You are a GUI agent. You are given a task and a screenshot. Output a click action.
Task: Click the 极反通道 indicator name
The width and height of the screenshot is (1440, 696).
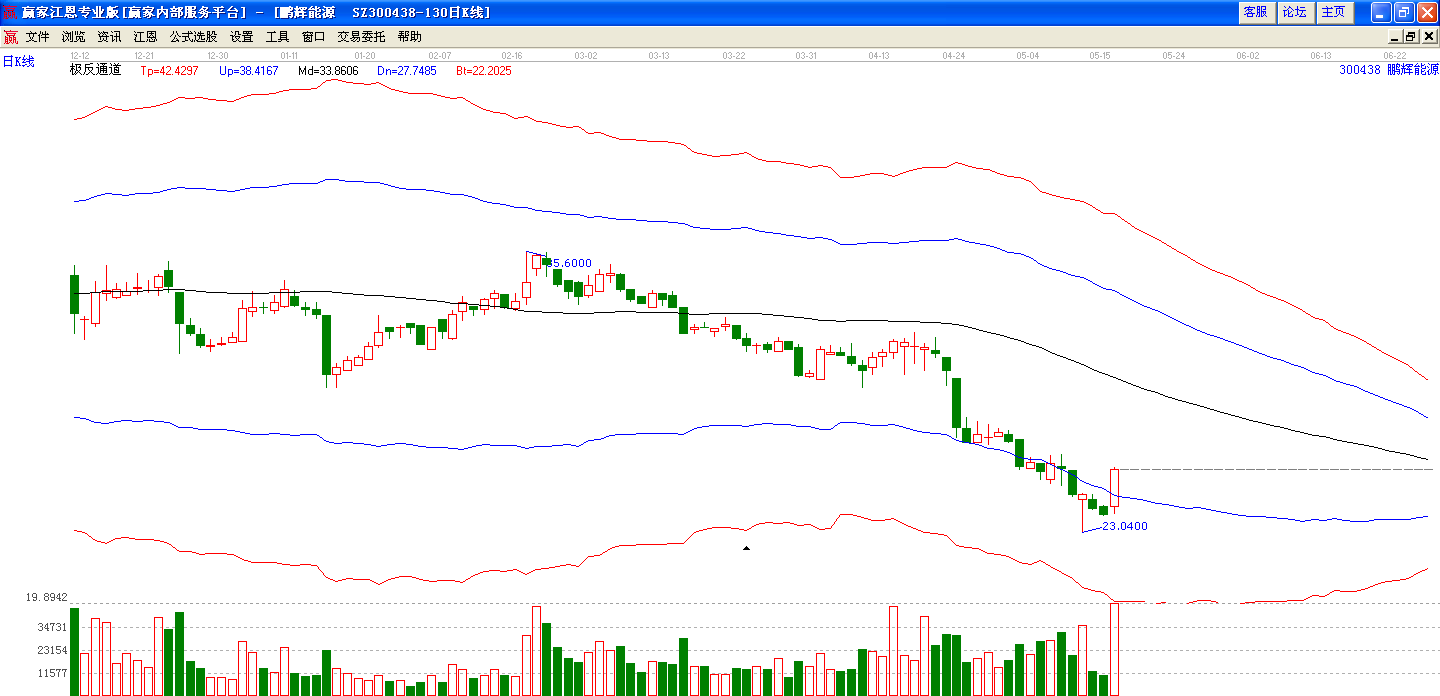(95, 70)
